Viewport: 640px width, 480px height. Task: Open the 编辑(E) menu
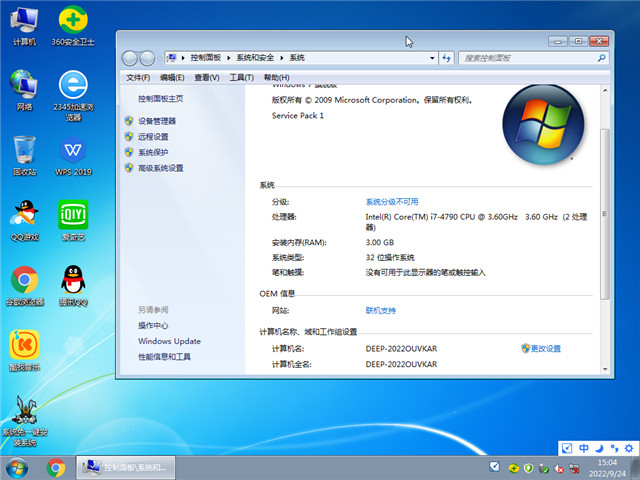tap(172, 77)
